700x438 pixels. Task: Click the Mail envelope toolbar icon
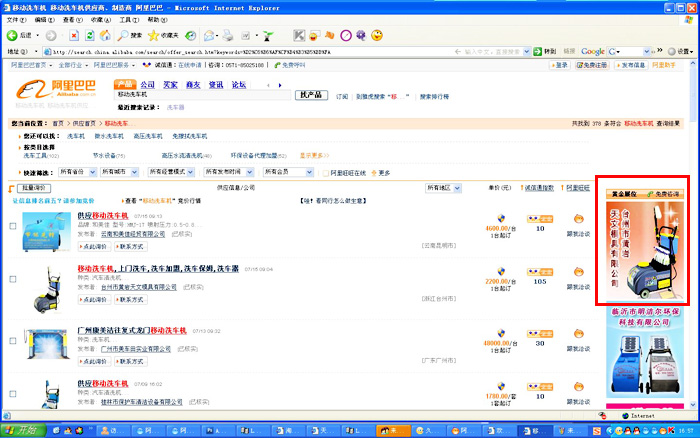[x=209, y=35]
